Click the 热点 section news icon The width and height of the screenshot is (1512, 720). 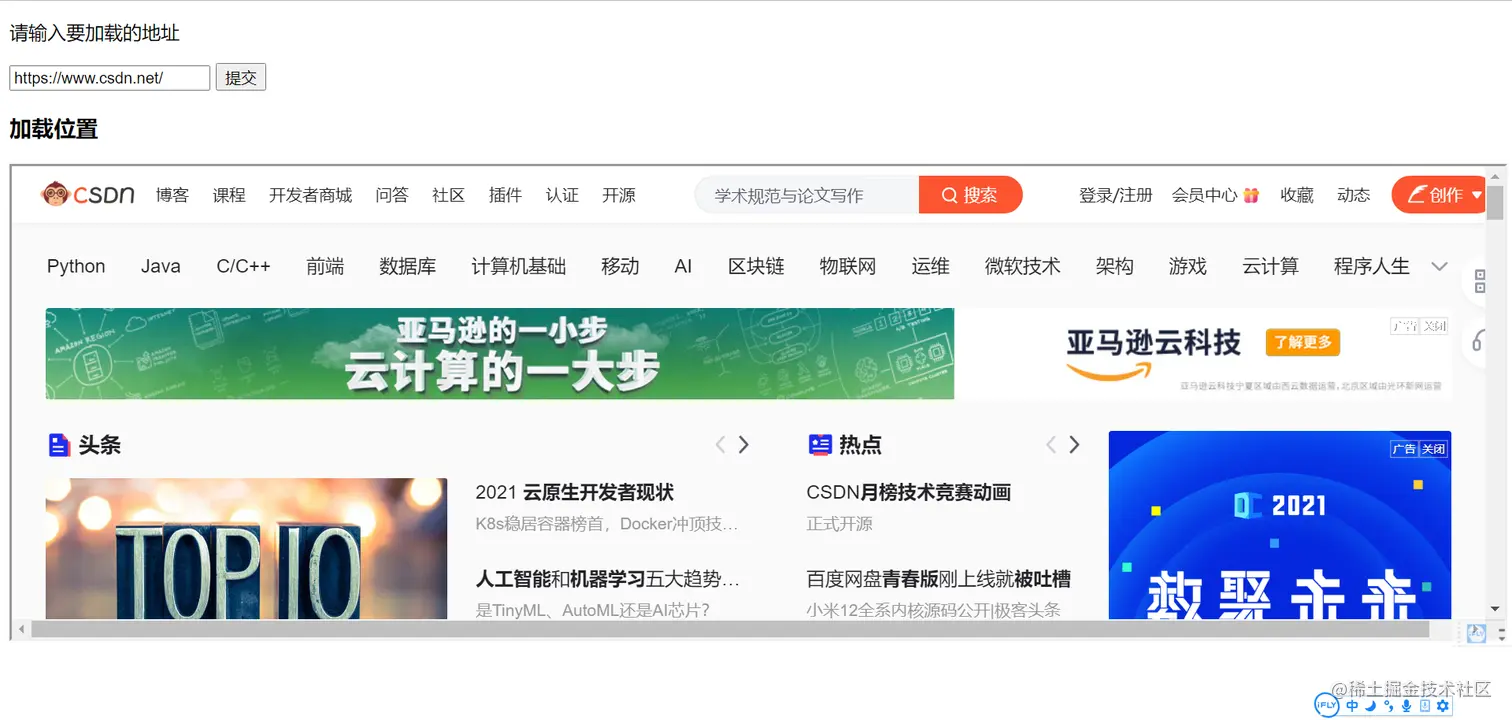pos(820,445)
